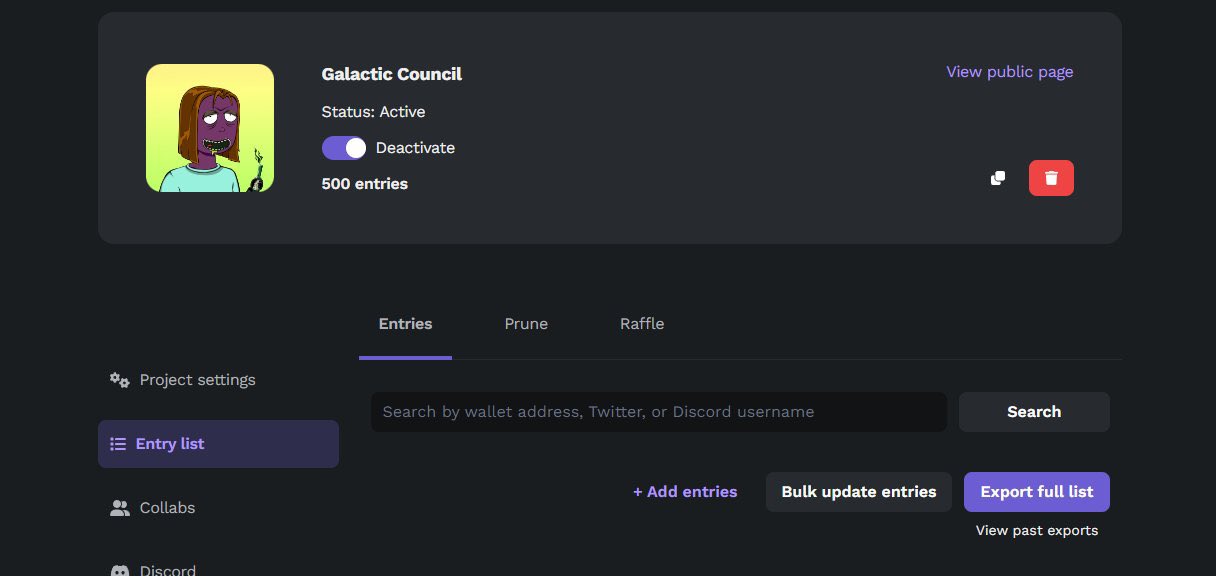Click the Collabs people icon
Screen dimensions: 1216x576
120,508
